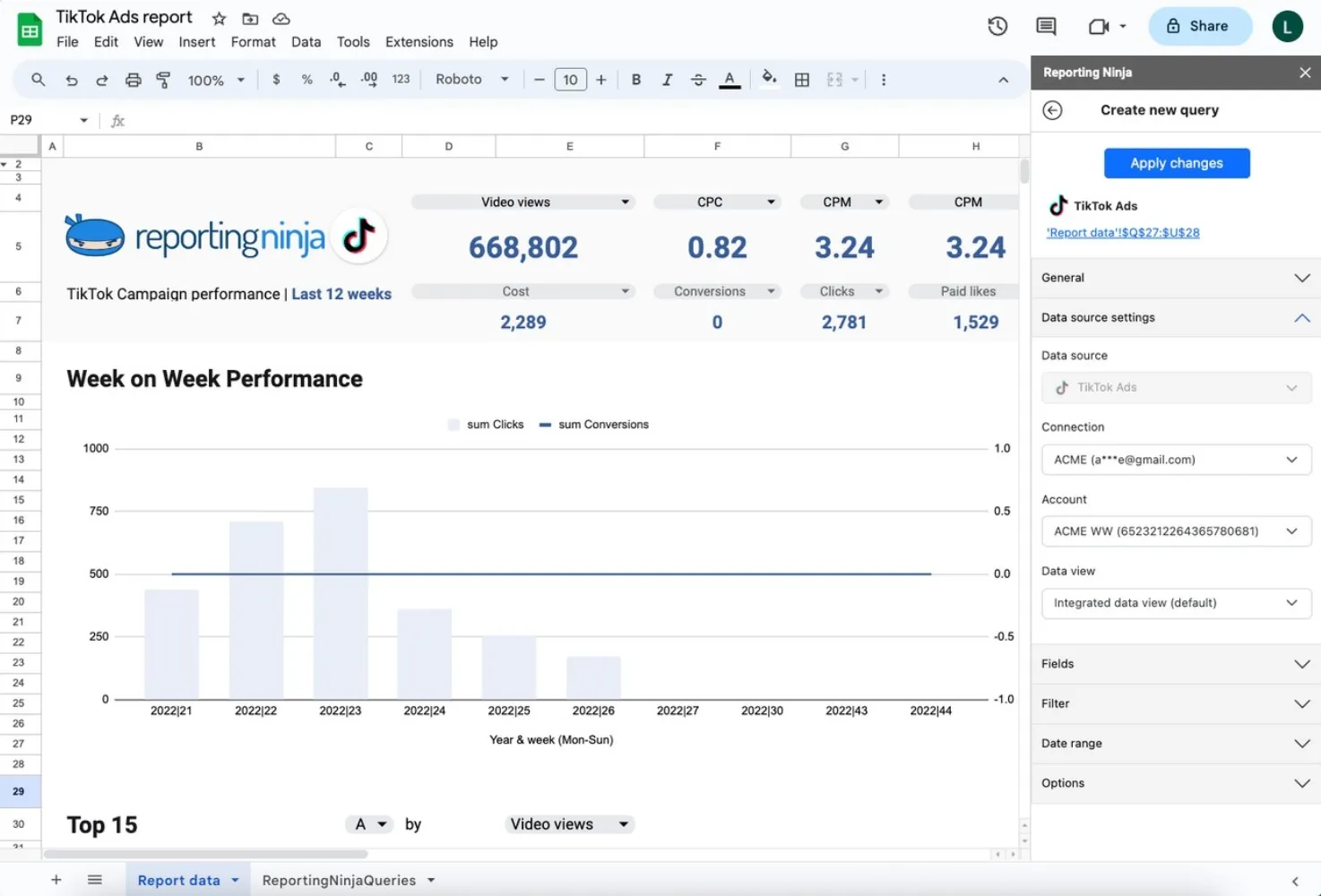Increase decimal places
The width and height of the screenshot is (1321, 896).
tap(369, 80)
